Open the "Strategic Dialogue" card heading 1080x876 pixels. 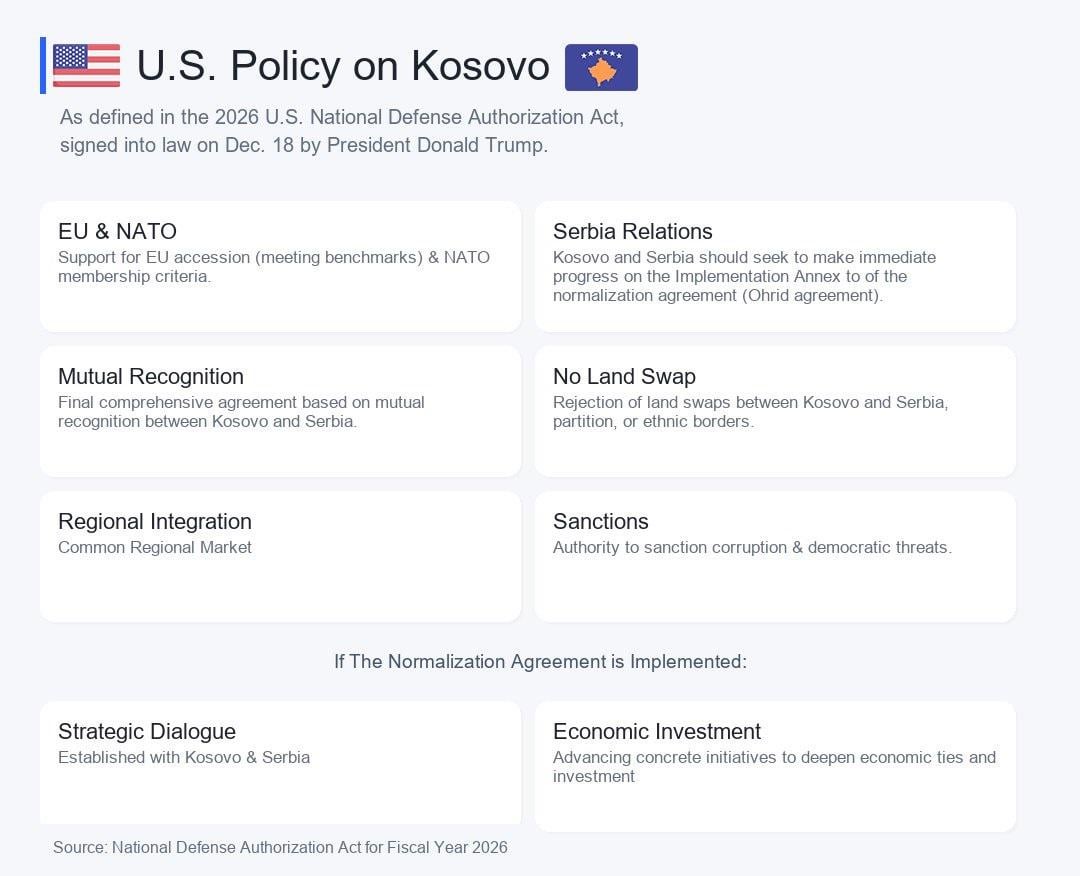click(146, 731)
